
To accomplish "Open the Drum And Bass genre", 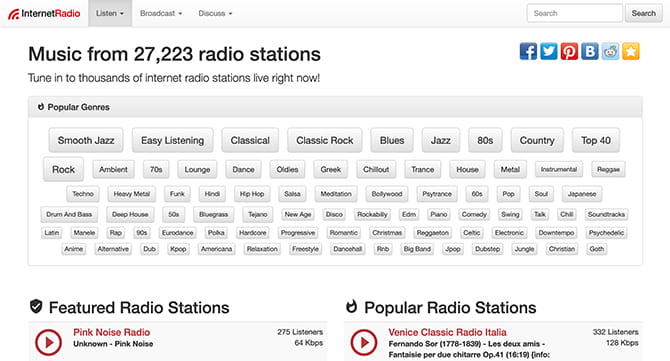I will click(69, 214).
